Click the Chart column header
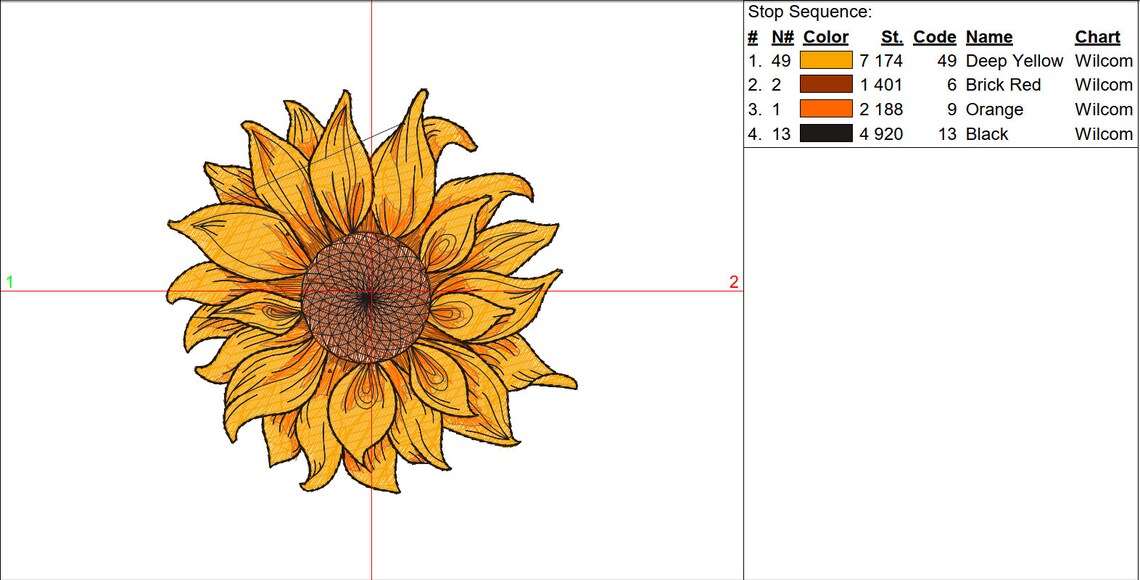This screenshot has width=1140, height=580. click(1097, 36)
